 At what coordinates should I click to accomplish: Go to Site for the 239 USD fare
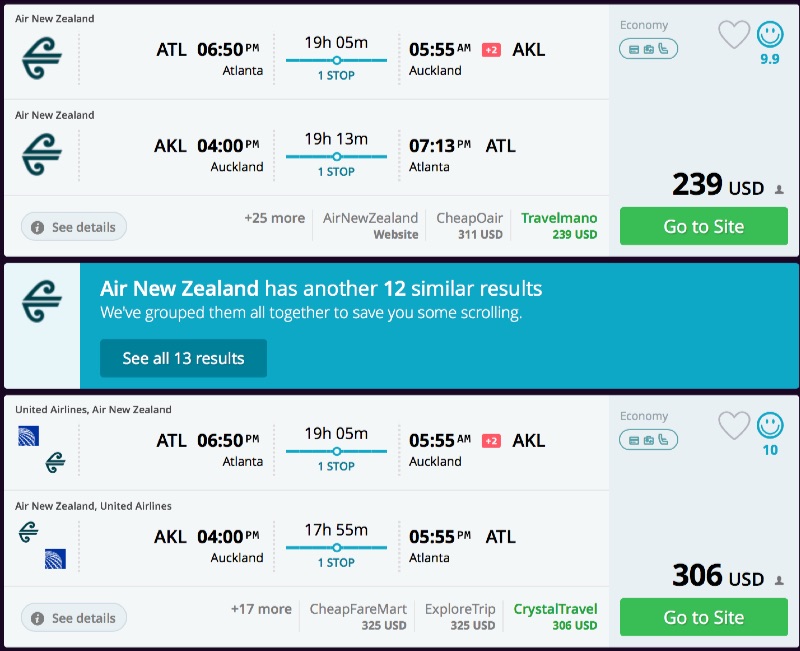pyautogui.click(x=703, y=226)
